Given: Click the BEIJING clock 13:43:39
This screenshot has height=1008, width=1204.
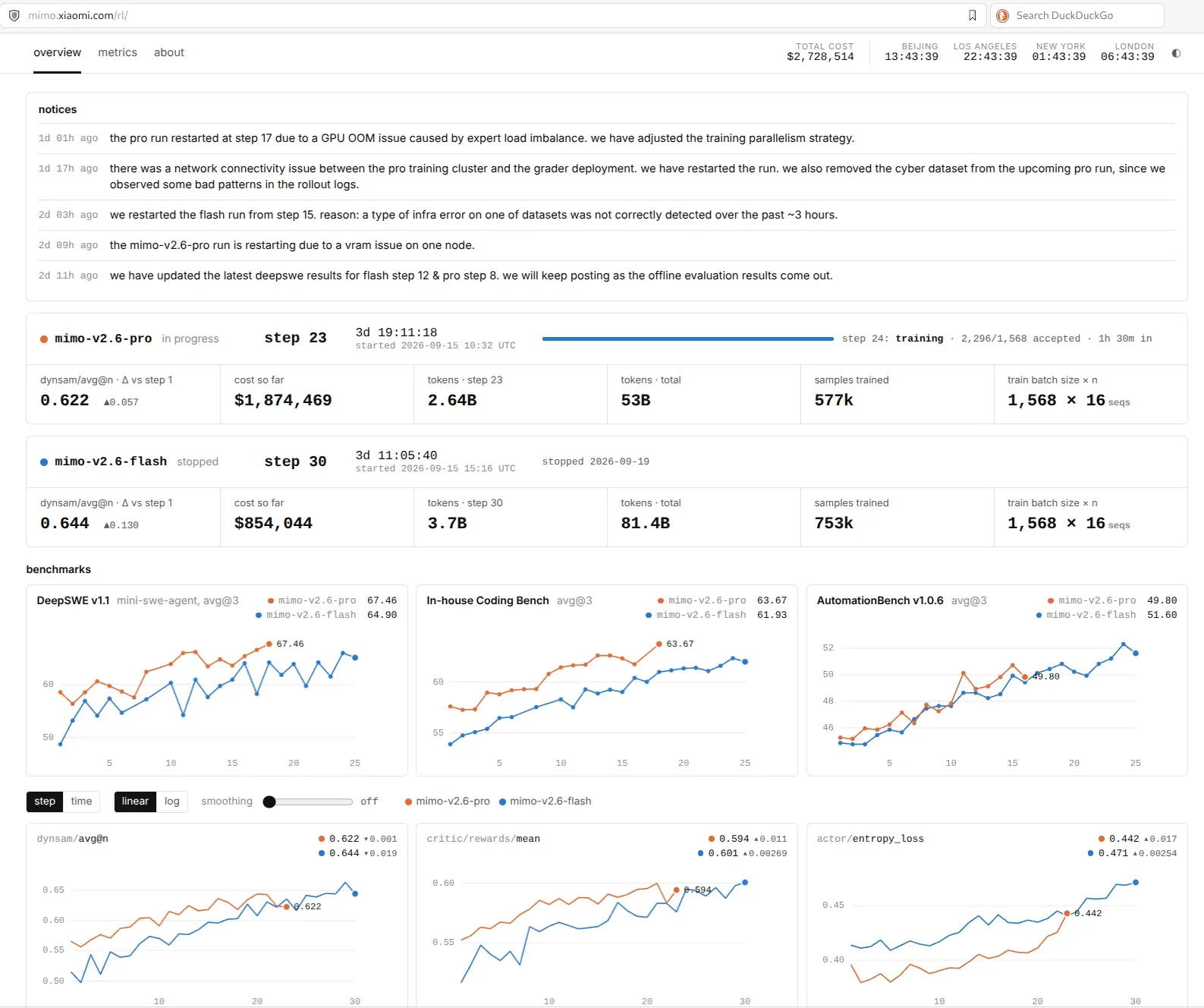Looking at the screenshot, I should pos(911,57).
